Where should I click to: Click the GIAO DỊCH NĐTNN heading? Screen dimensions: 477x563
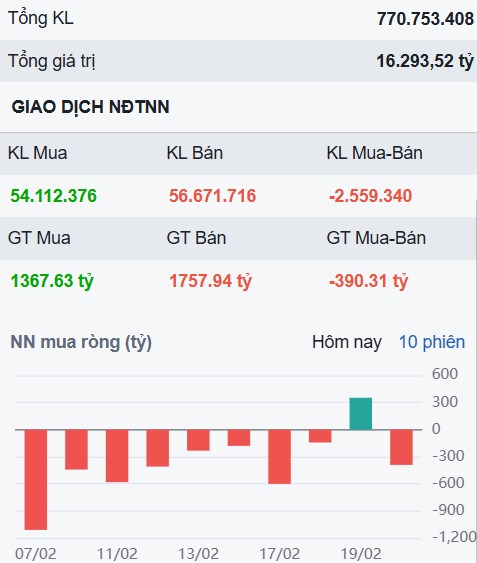click(91, 107)
